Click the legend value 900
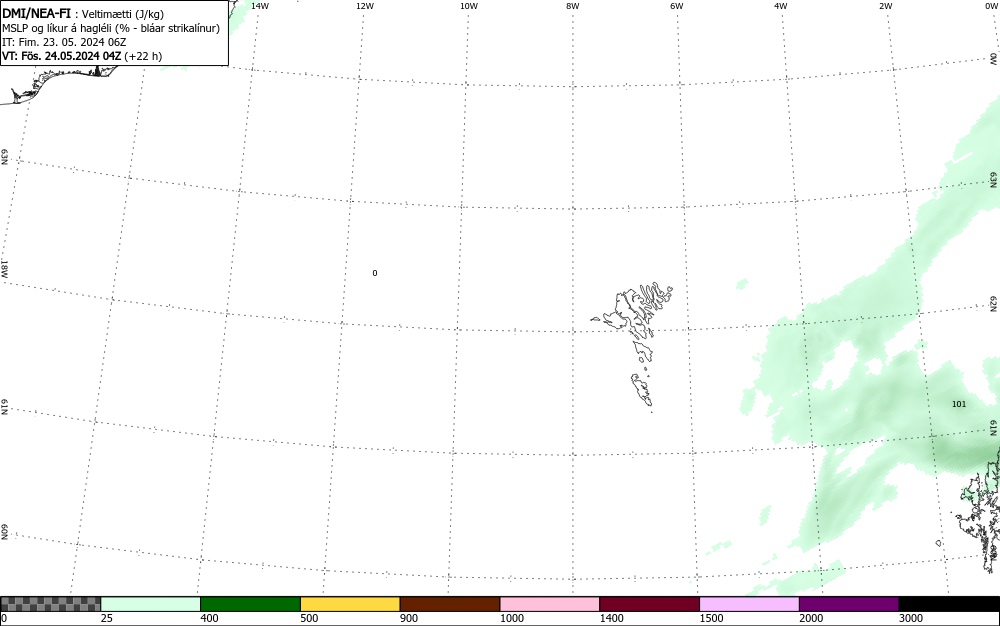 (409, 618)
